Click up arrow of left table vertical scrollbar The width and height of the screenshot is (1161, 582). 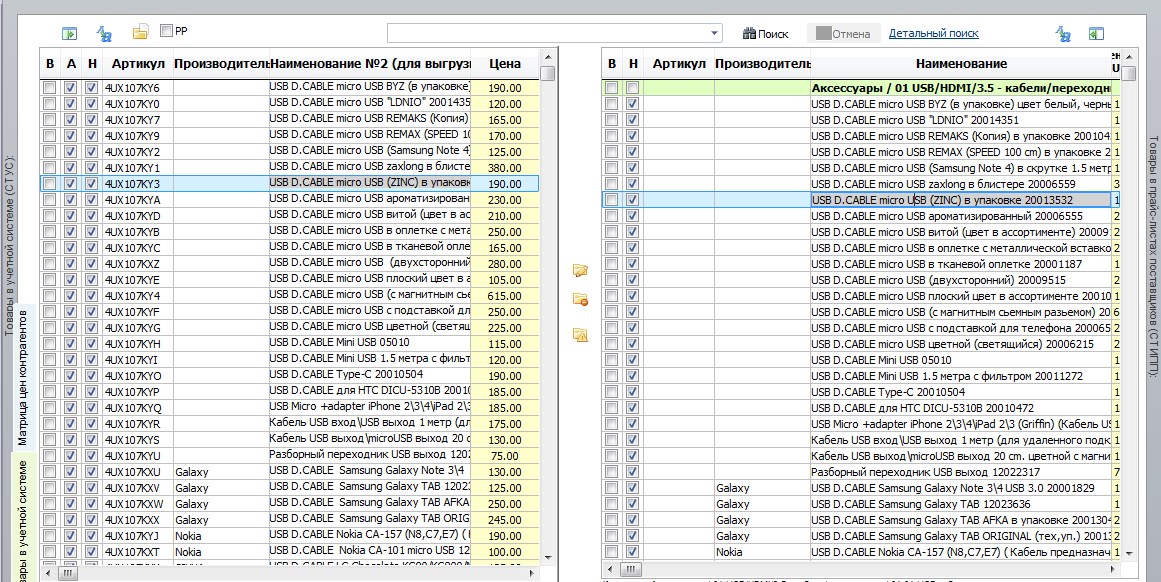(x=548, y=56)
